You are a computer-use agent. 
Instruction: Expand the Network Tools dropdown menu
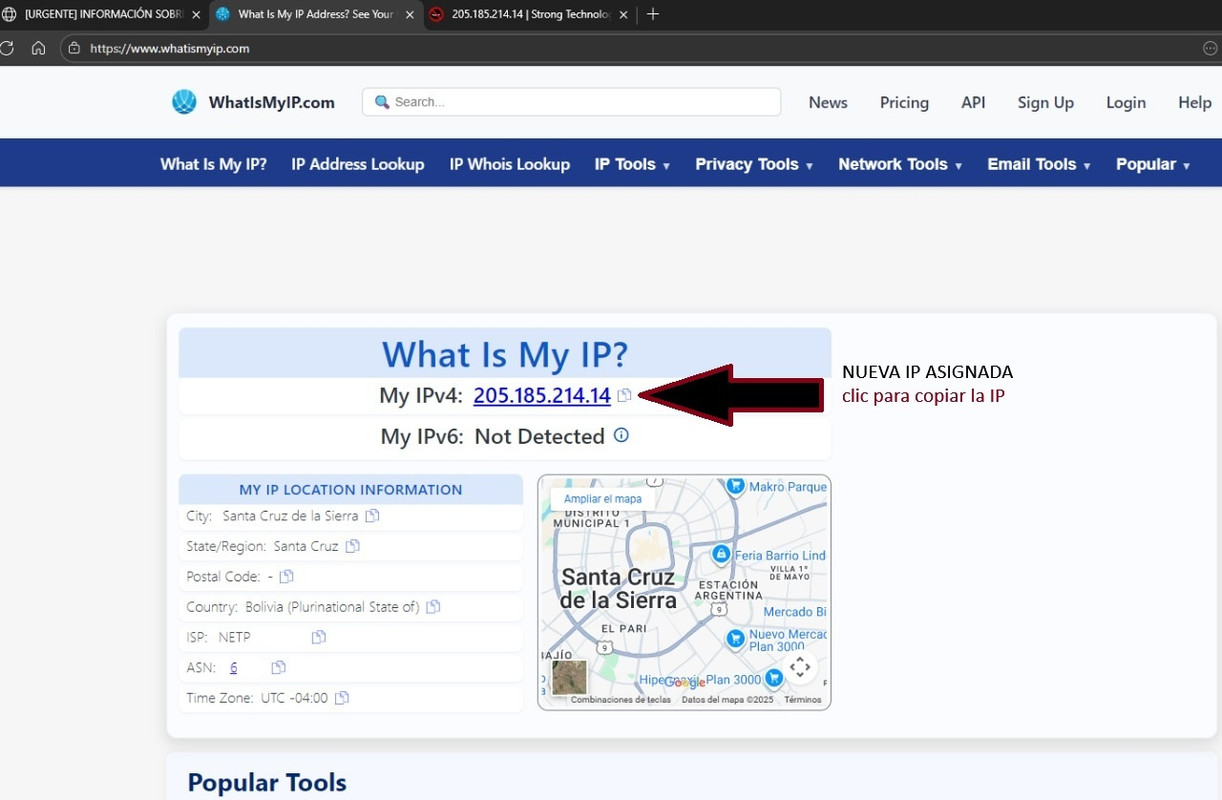(900, 164)
